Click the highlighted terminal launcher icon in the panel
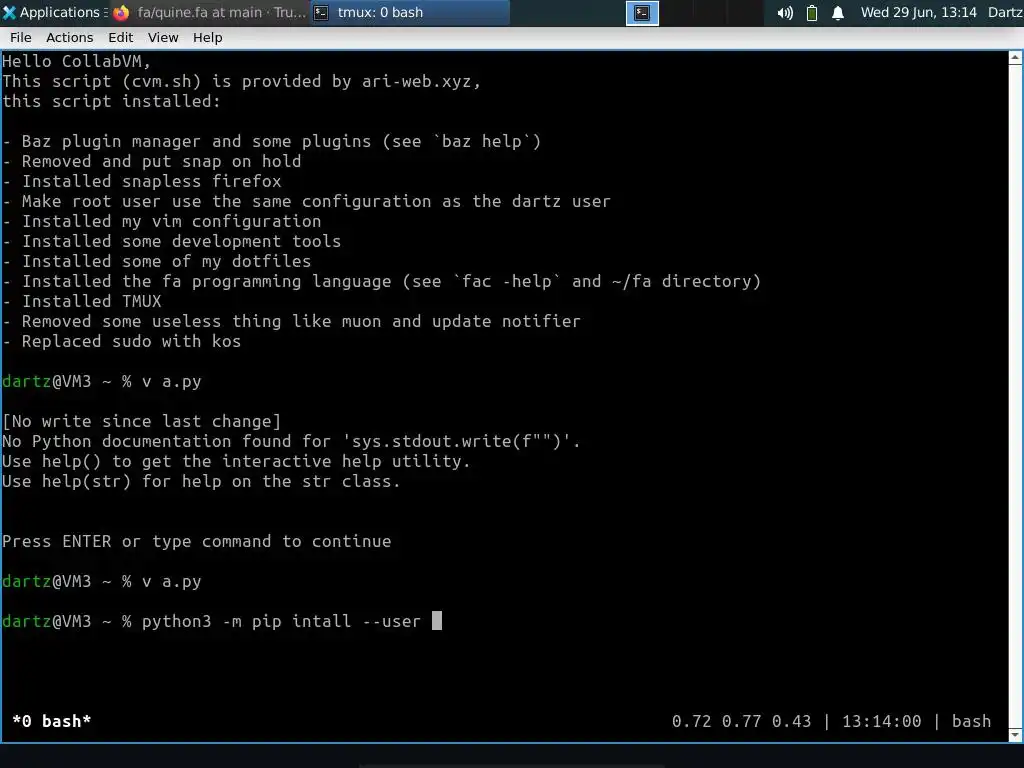Image resolution: width=1024 pixels, height=768 pixels. (x=642, y=12)
